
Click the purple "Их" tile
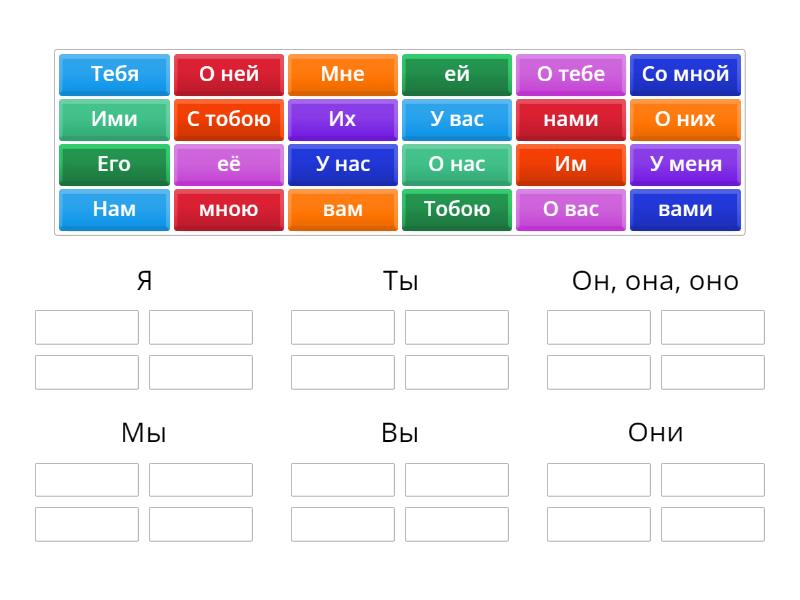(x=343, y=119)
